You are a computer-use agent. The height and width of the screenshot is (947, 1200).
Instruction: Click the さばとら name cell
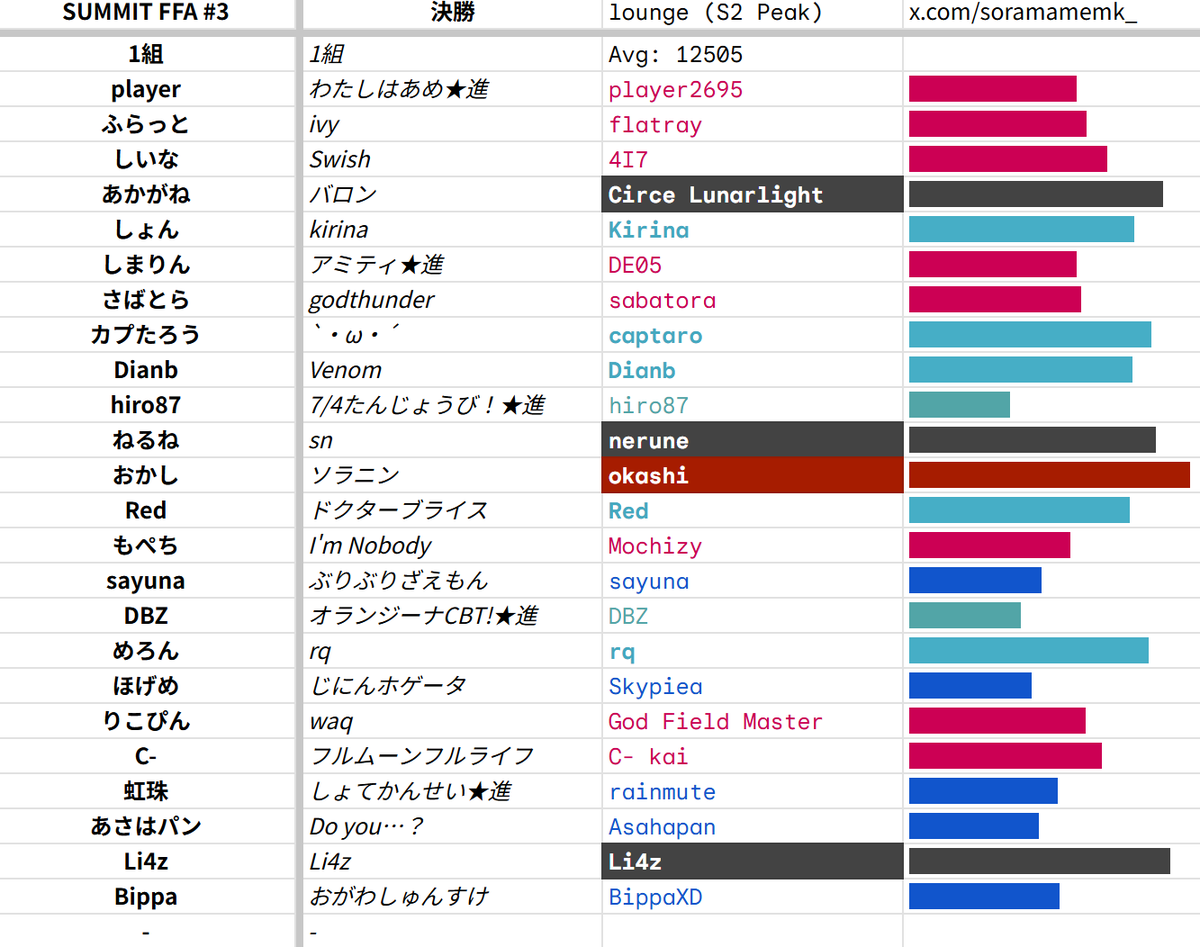pyautogui.click(x=146, y=299)
